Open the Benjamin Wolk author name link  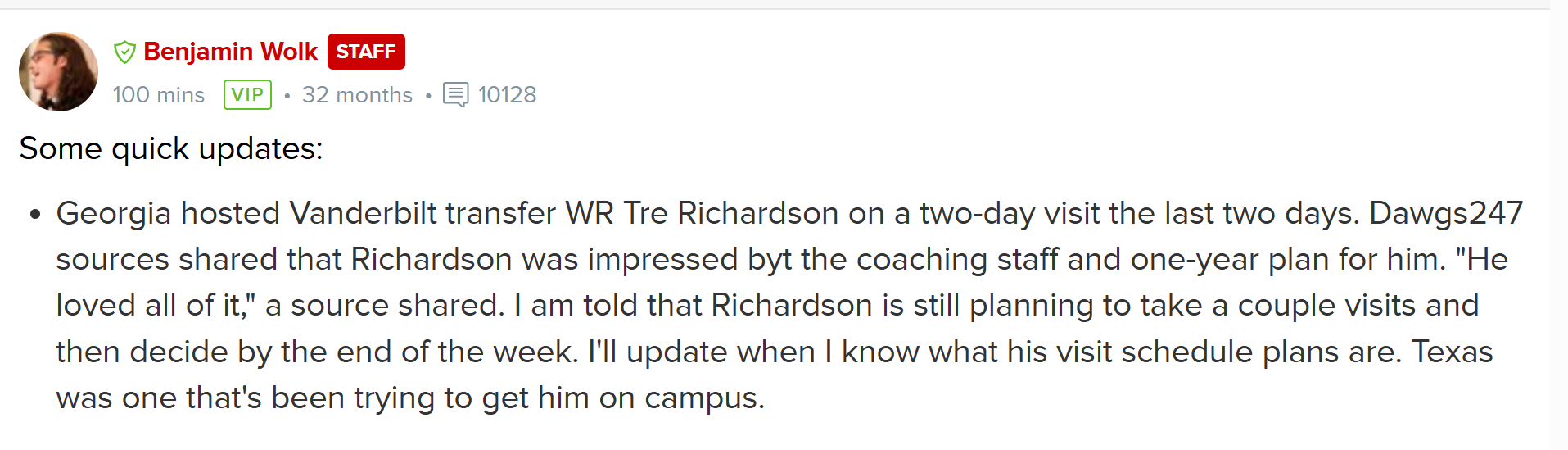pyautogui.click(x=230, y=52)
